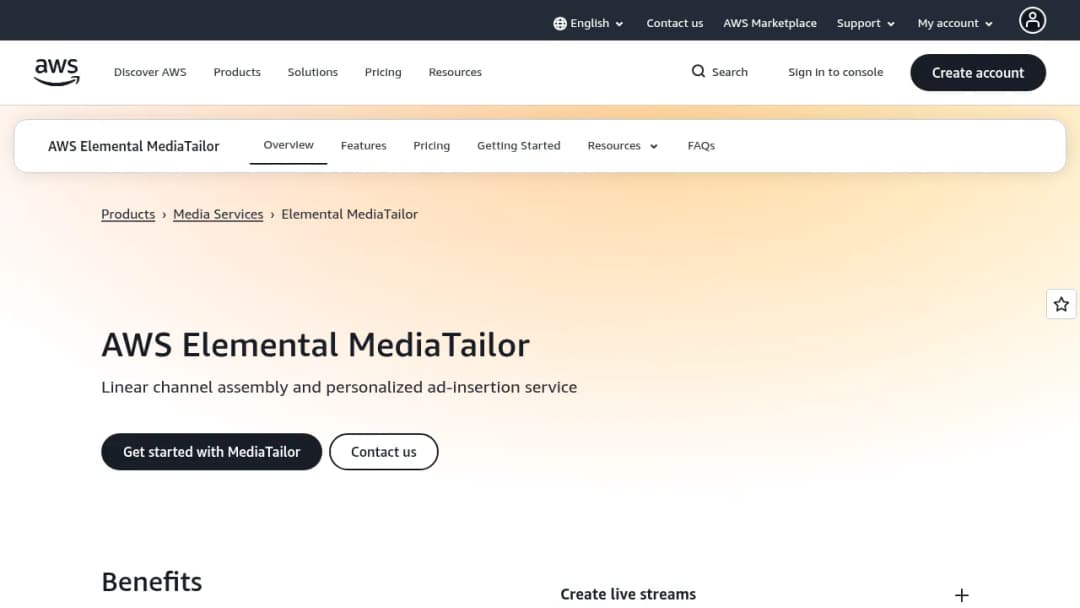Select the Overview tab
This screenshot has width=1080, height=608.
(x=289, y=145)
